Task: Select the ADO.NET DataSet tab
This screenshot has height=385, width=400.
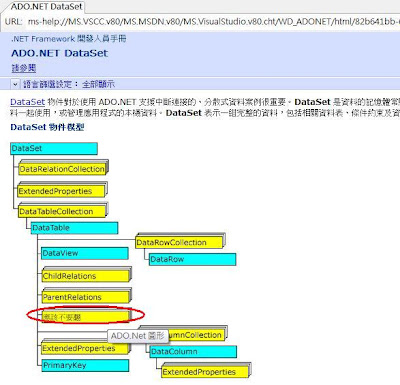Action: (x=46, y=7)
